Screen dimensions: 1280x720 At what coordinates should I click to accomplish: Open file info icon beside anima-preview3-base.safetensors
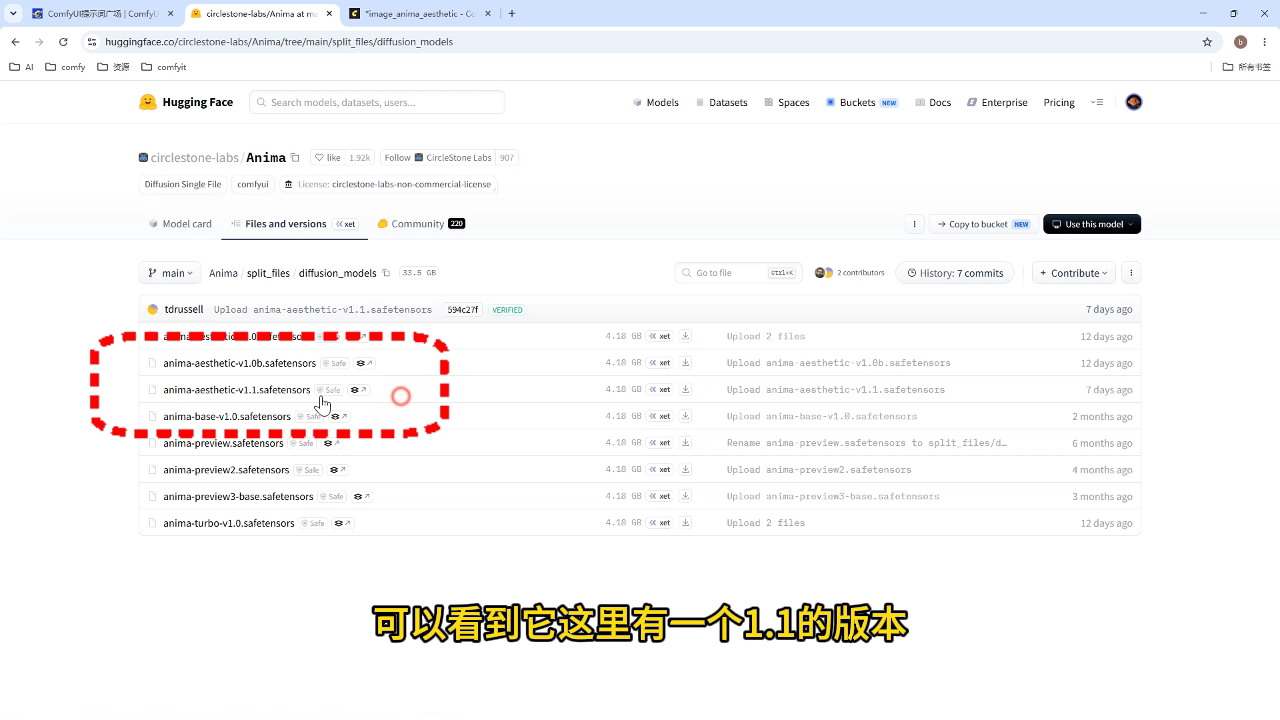point(362,496)
